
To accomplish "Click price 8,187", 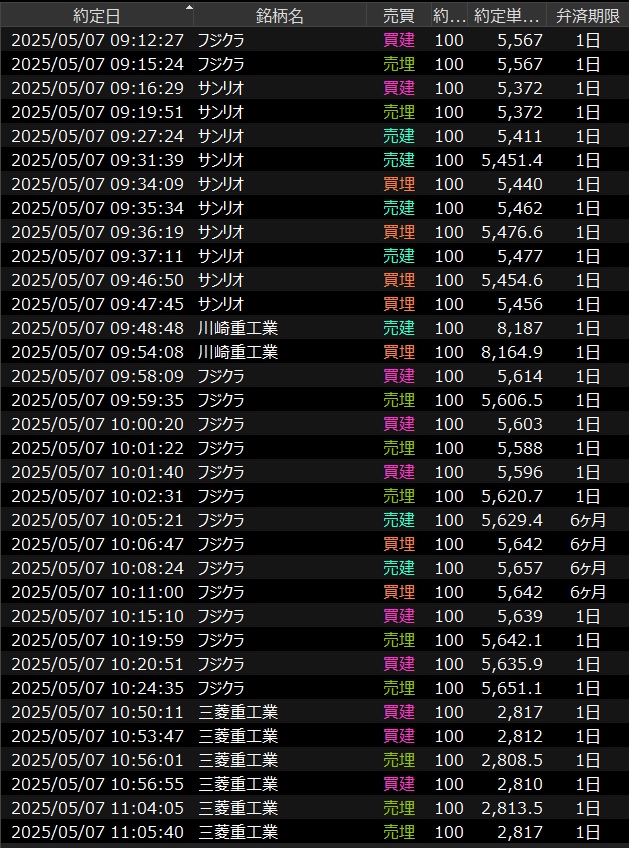I will (520, 328).
